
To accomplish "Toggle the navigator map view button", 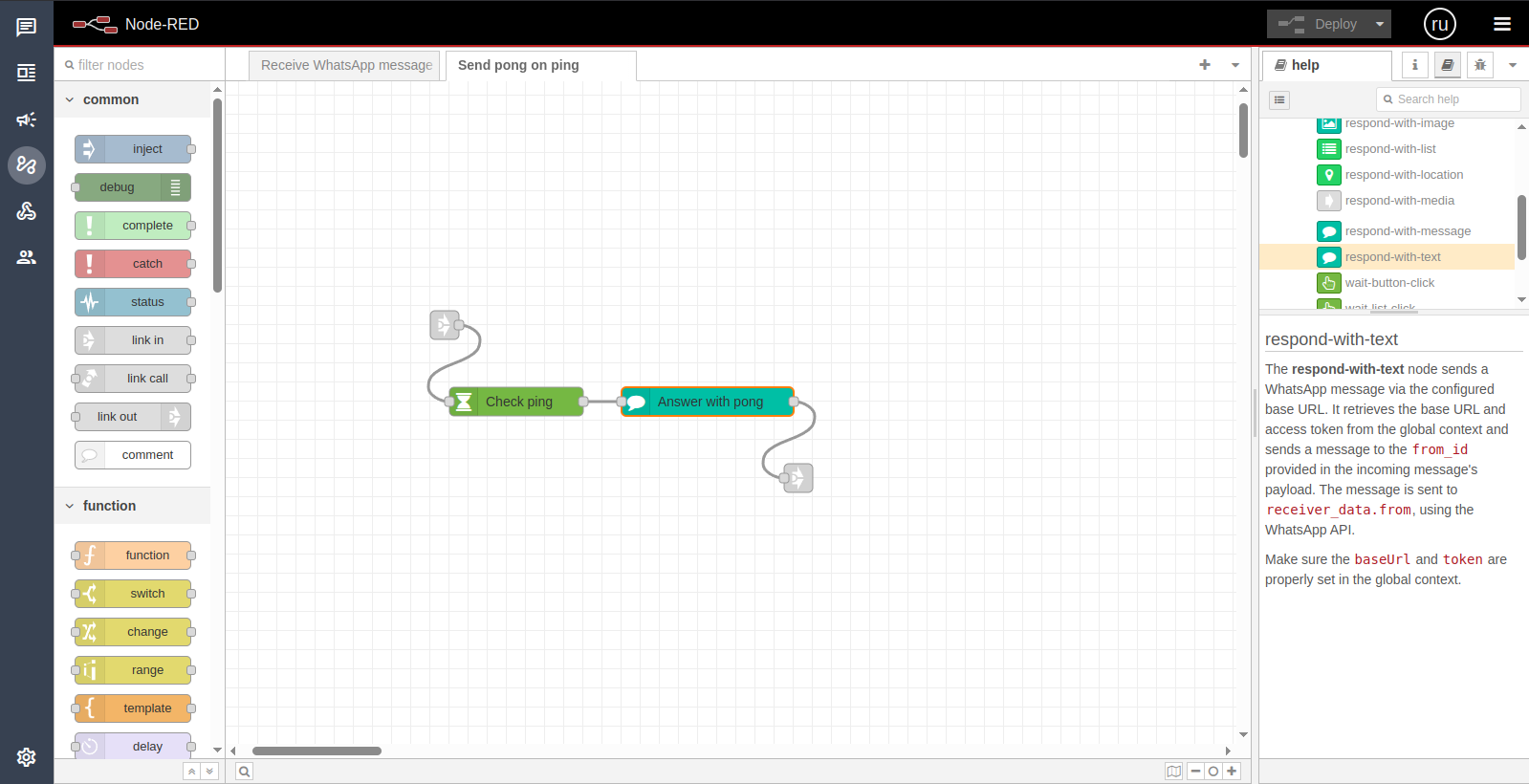I will [x=1173, y=772].
